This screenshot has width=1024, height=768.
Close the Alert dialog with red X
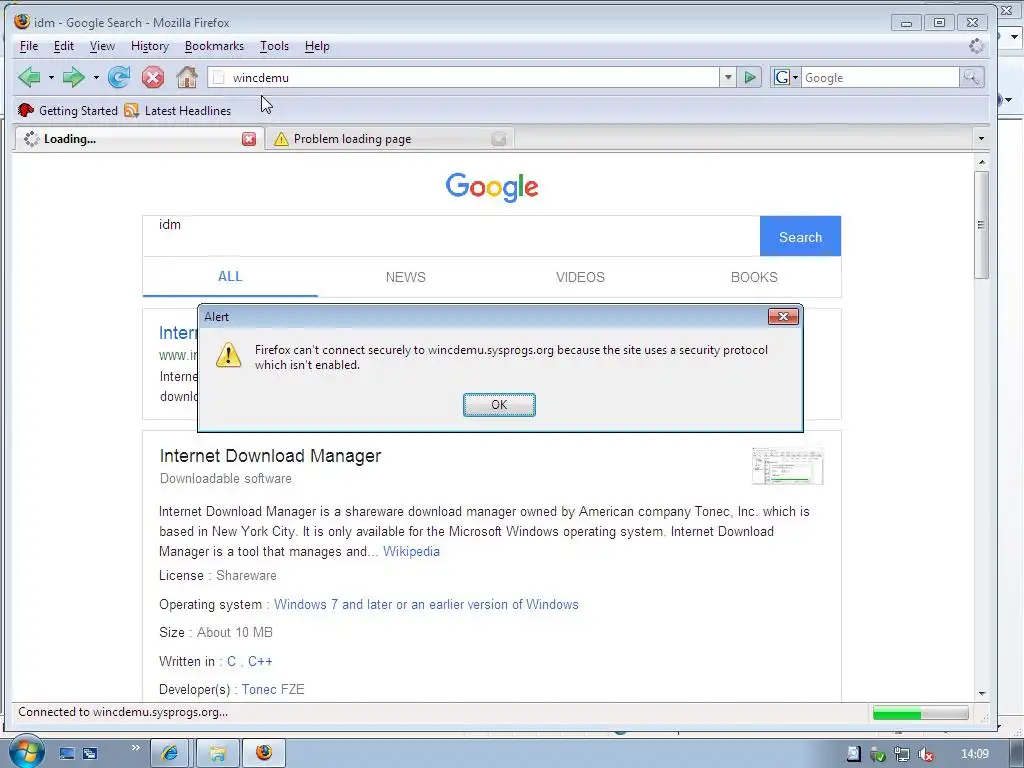pos(783,317)
